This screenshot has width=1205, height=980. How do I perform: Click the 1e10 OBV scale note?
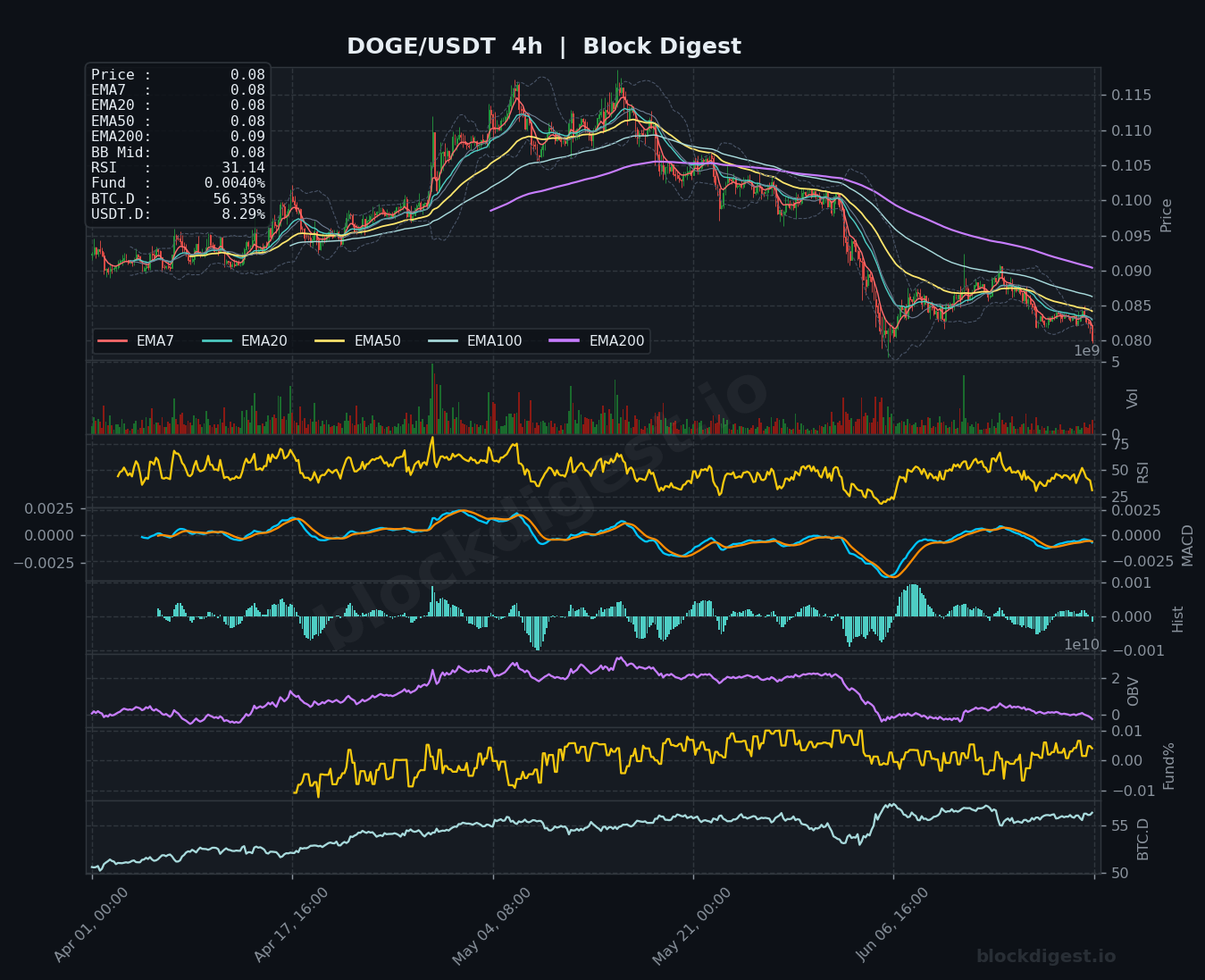coord(1082,645)
